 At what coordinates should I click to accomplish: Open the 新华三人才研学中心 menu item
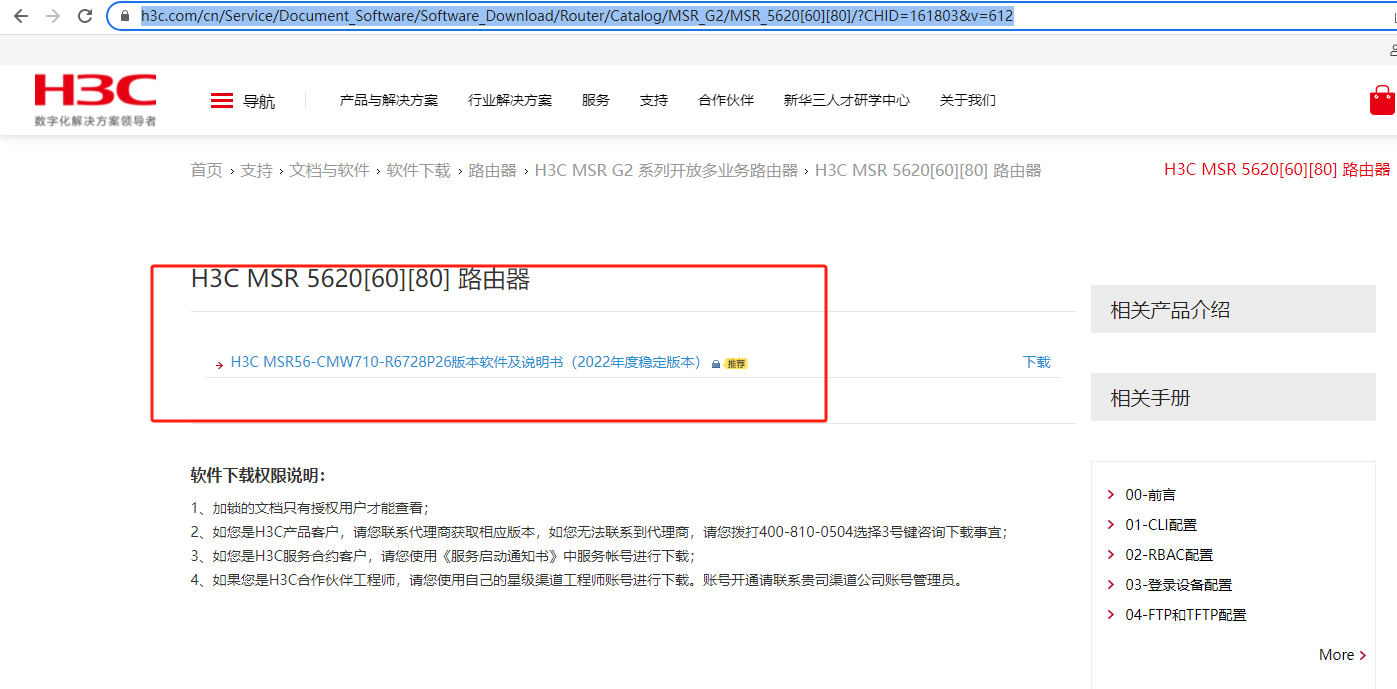(847, 100)
